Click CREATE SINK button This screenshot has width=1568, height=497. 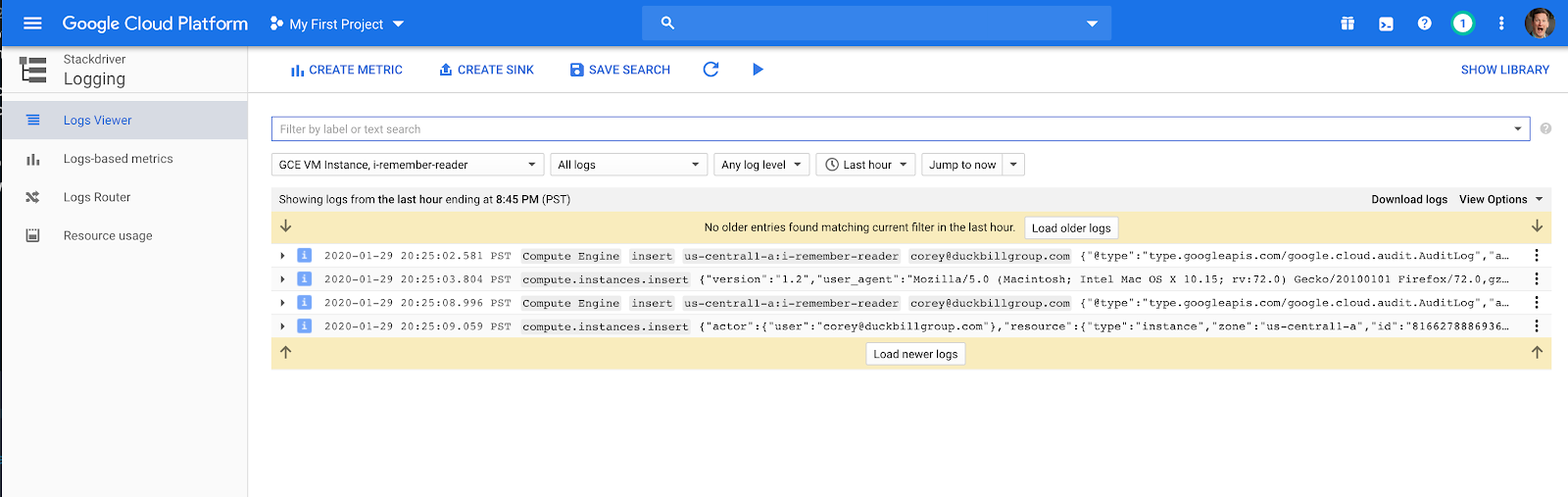pos(486,70)
